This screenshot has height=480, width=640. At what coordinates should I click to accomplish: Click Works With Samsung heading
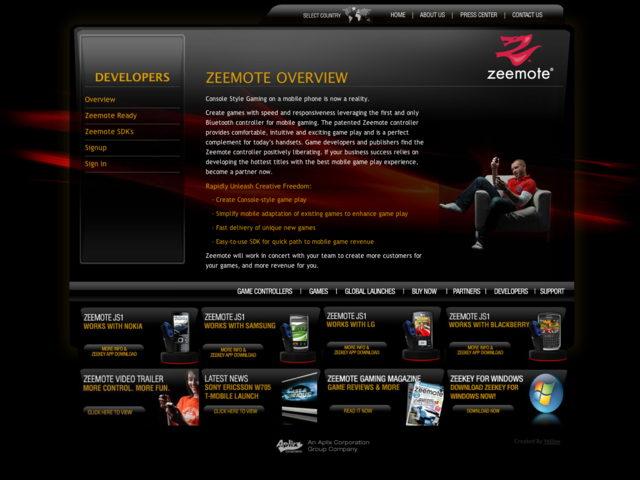click(240, 326)
